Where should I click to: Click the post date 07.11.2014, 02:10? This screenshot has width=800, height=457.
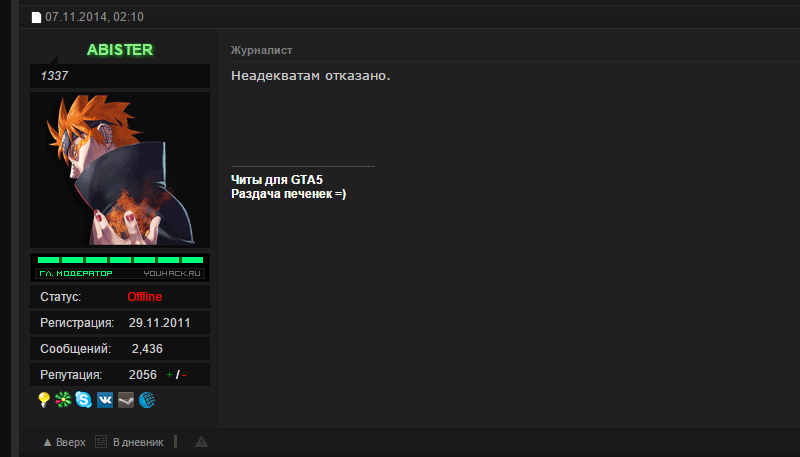tap(94, 17)
